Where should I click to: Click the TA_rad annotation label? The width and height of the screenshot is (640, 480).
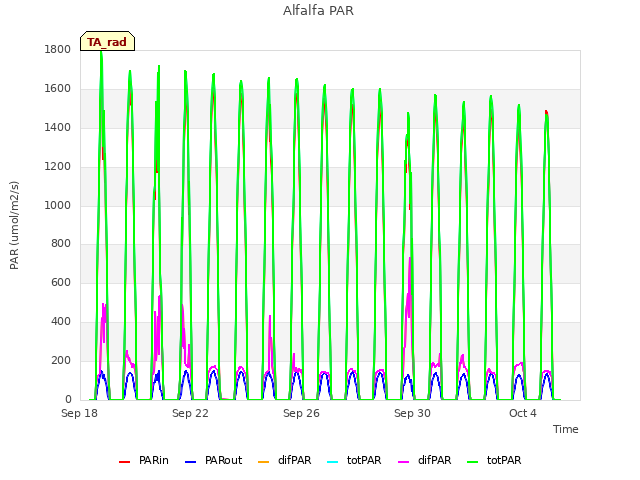[x=107, y=42]
